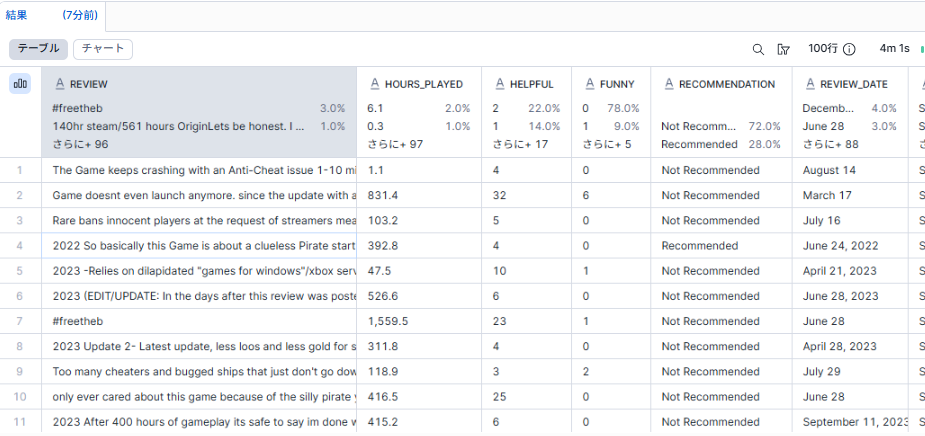Expand さらに+ 97 under HOURS_PLAYED
Viewport: 925px width, 436px height.
395,144
